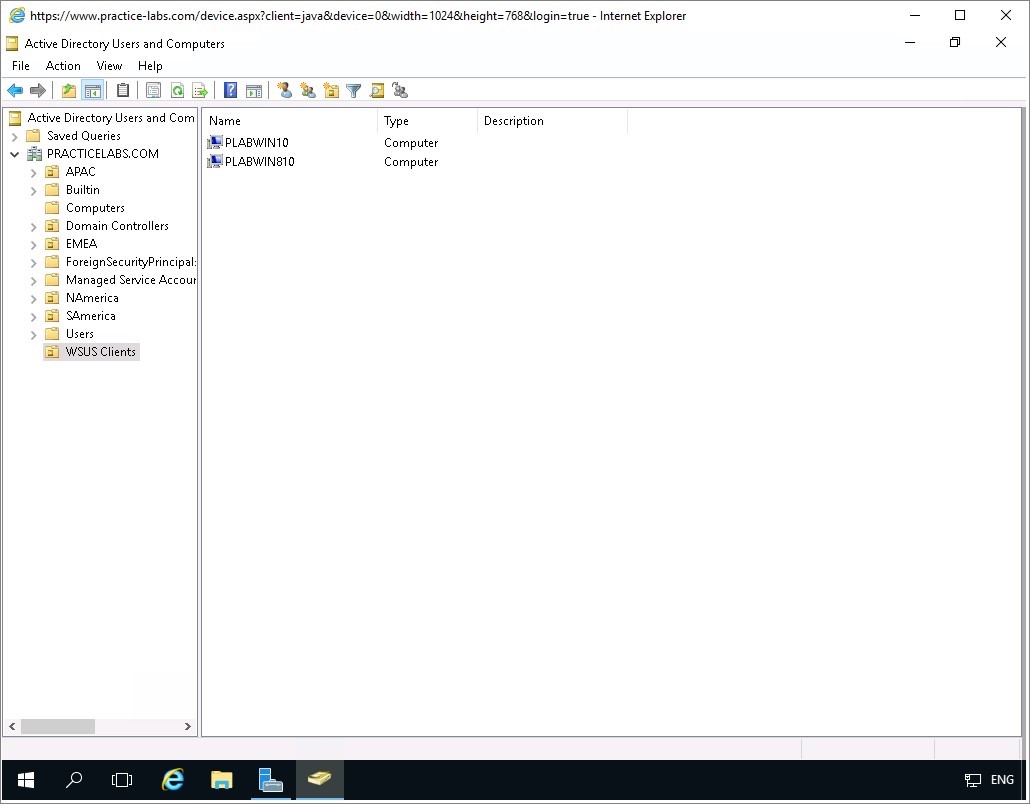Image resolution: width=1030 pixels, height=804 pixels.
Task: Click the Back arrow toolbar icon
Action: pos(15,91)
